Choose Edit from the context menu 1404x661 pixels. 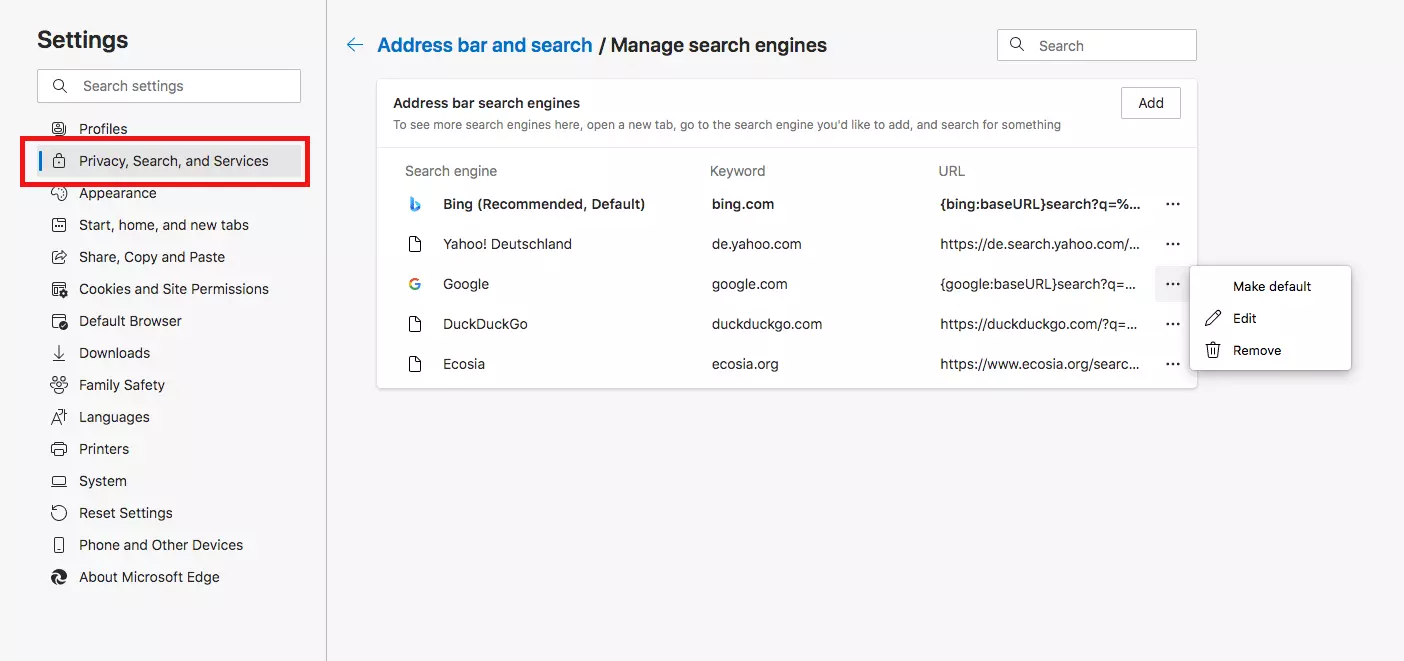tap(1270, 318)
